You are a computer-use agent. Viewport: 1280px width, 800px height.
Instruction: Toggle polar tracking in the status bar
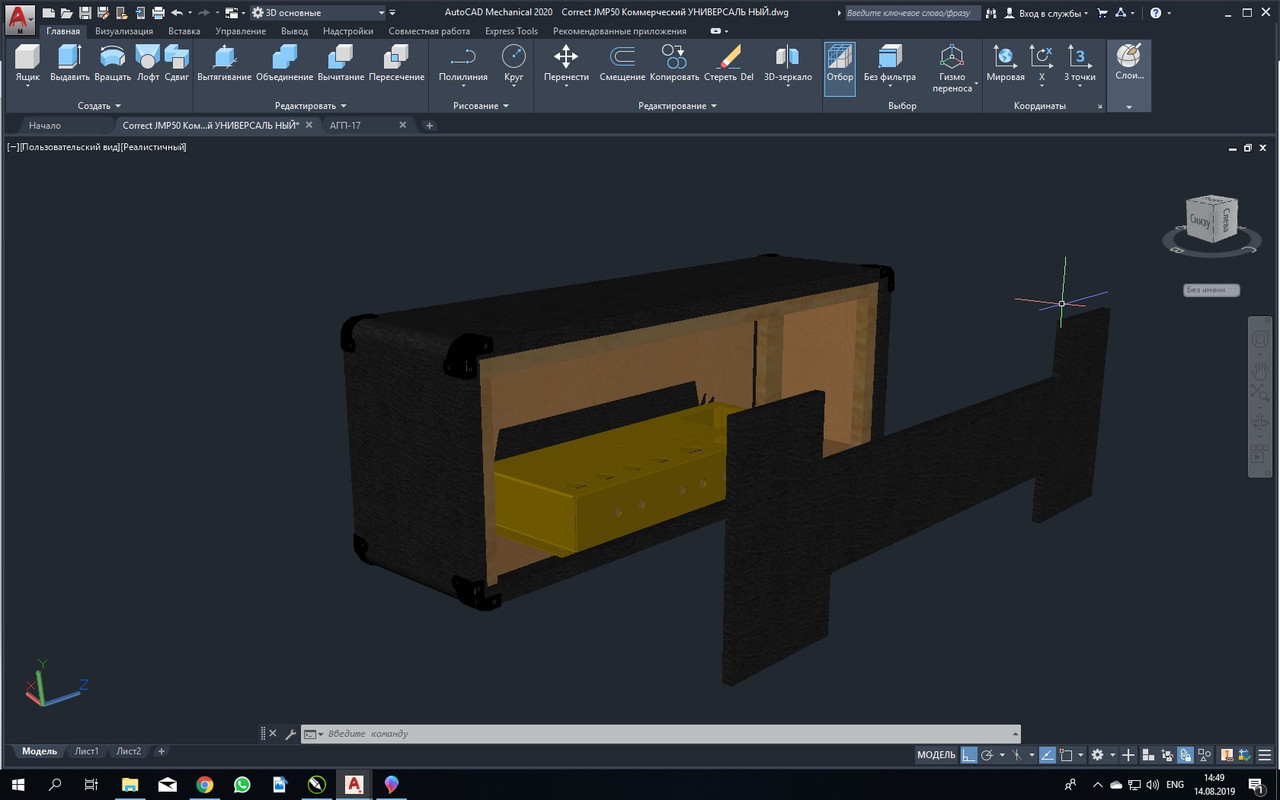coord(987,755)
